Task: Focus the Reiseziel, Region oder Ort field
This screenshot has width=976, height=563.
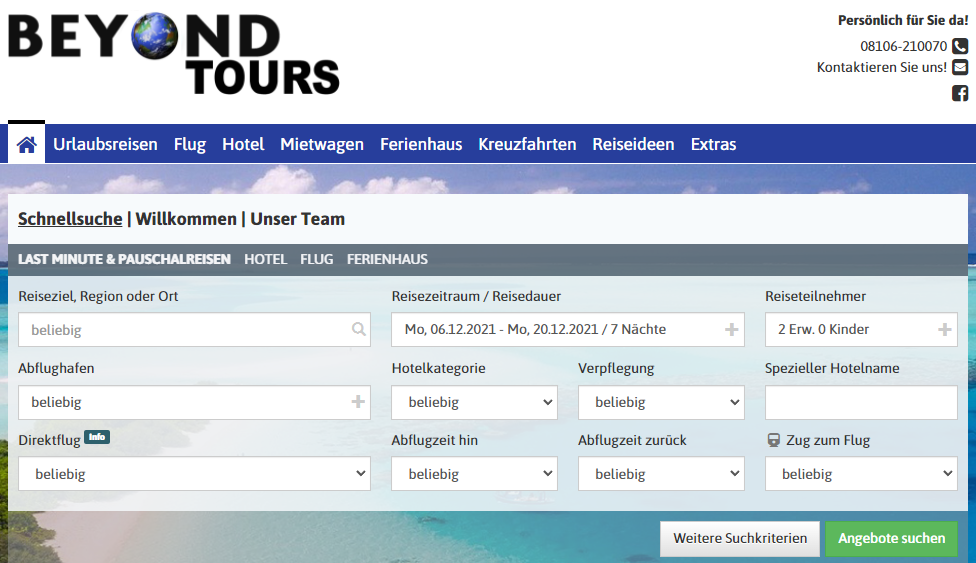Action: pyautogui.click(x=194, y=329)
